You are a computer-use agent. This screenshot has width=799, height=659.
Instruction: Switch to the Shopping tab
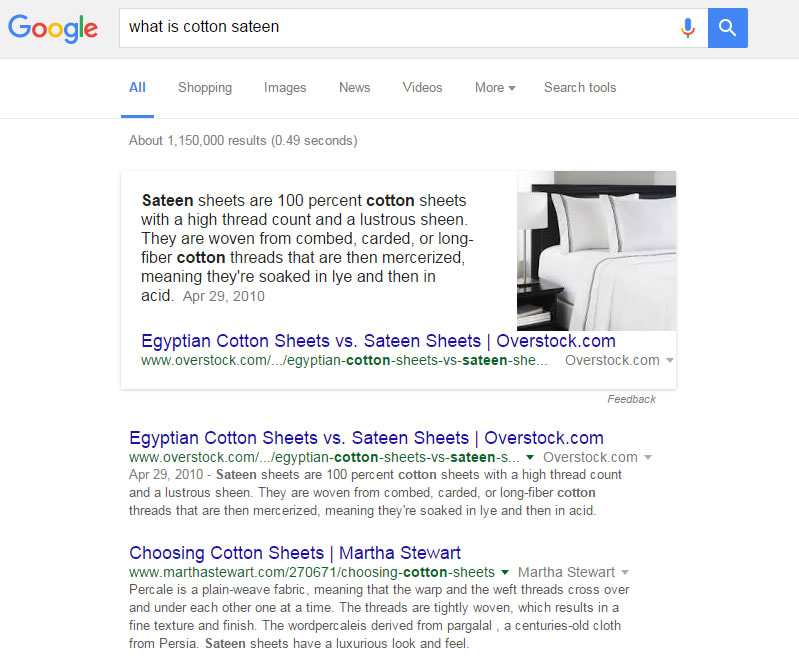click(x=205, y=88)
